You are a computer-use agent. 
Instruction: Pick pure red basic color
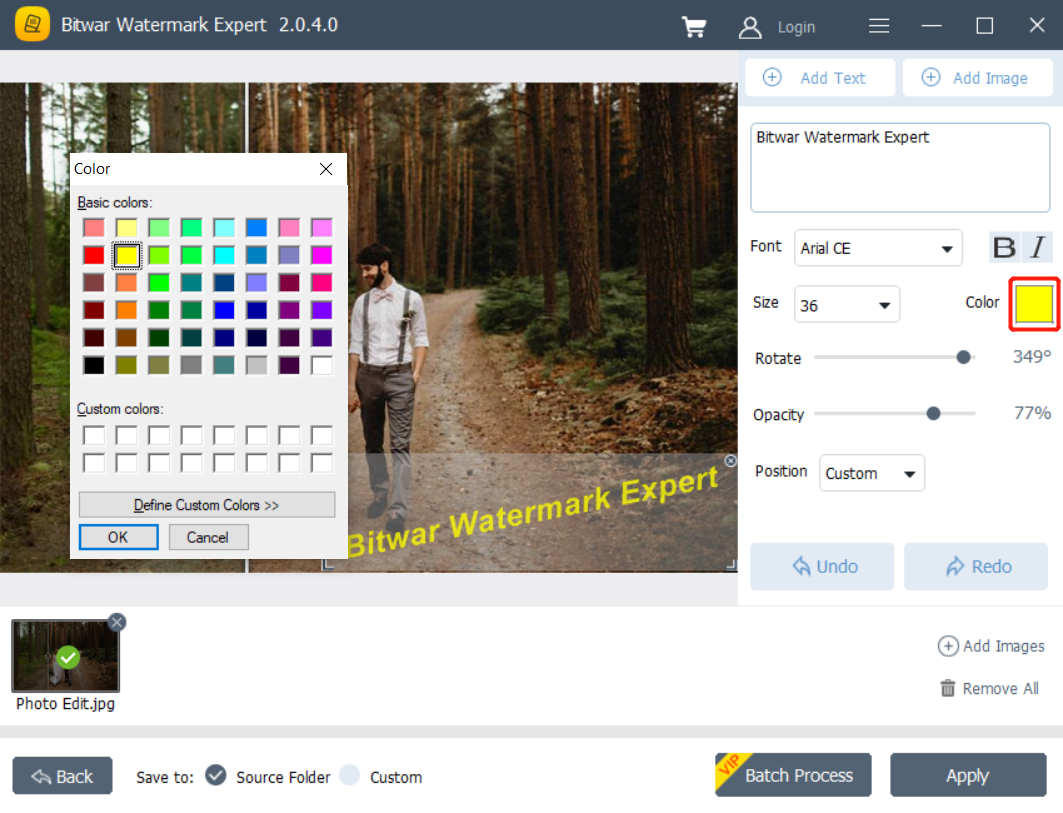click(x=94, y=255)
